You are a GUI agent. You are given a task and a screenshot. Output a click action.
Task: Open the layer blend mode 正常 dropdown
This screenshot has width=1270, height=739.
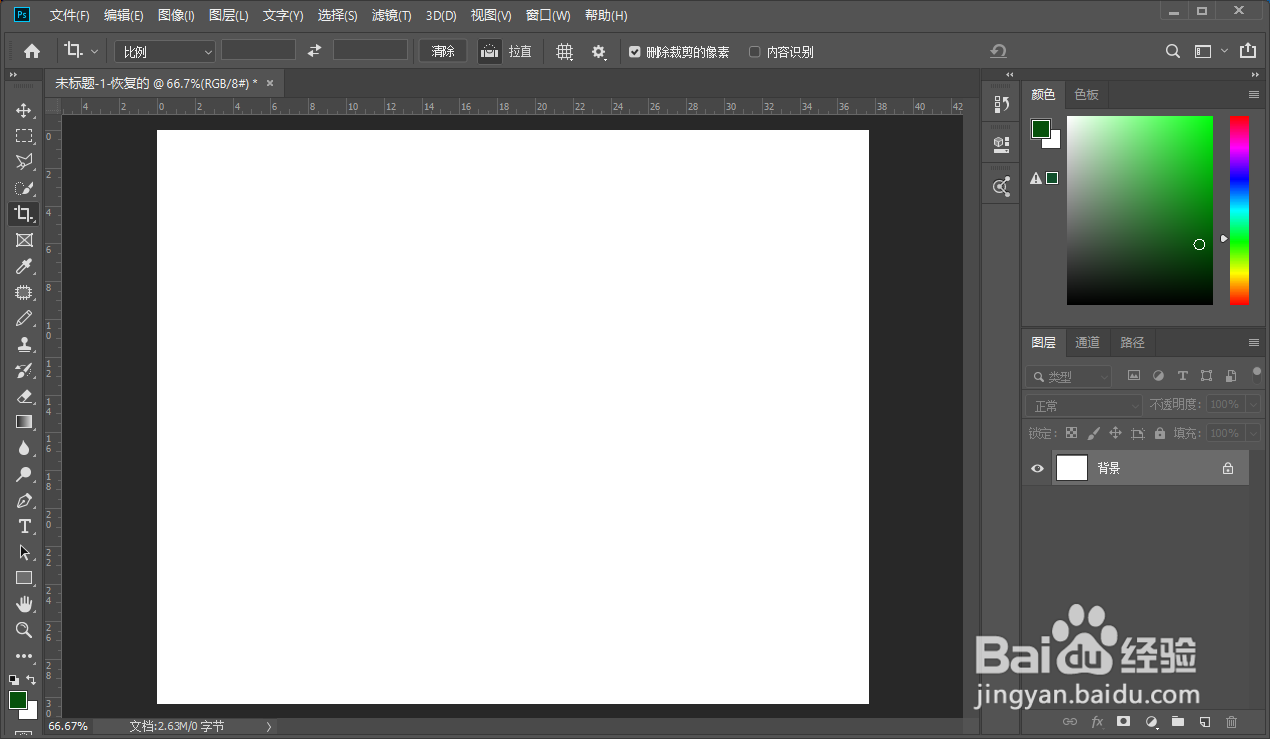(1082, 405)
